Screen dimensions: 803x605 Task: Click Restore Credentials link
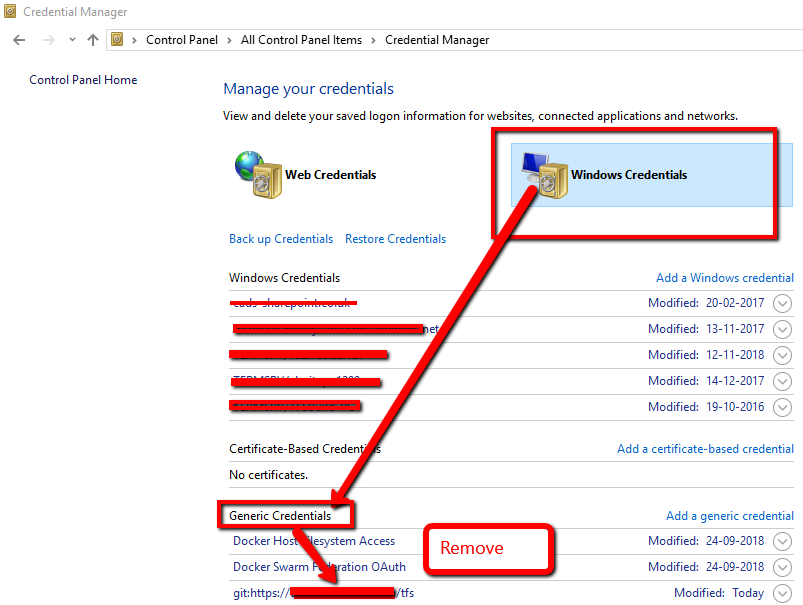pyautogui.click(x=395, y=239)
